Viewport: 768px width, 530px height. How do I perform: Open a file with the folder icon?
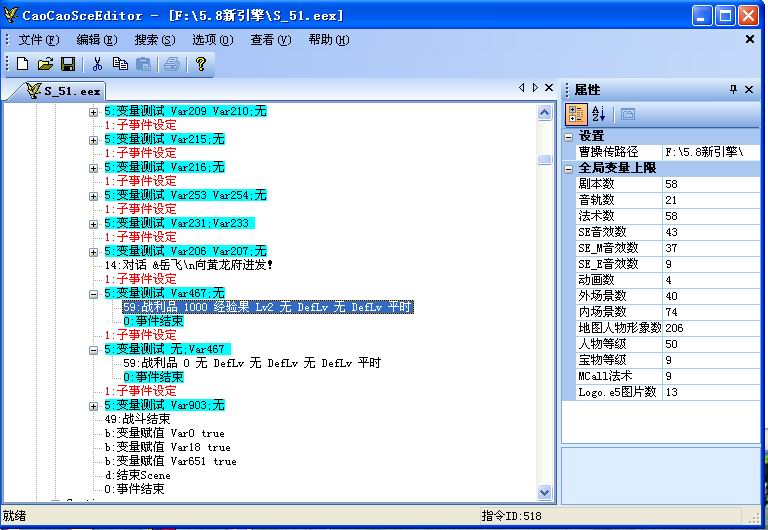[45, 64]
